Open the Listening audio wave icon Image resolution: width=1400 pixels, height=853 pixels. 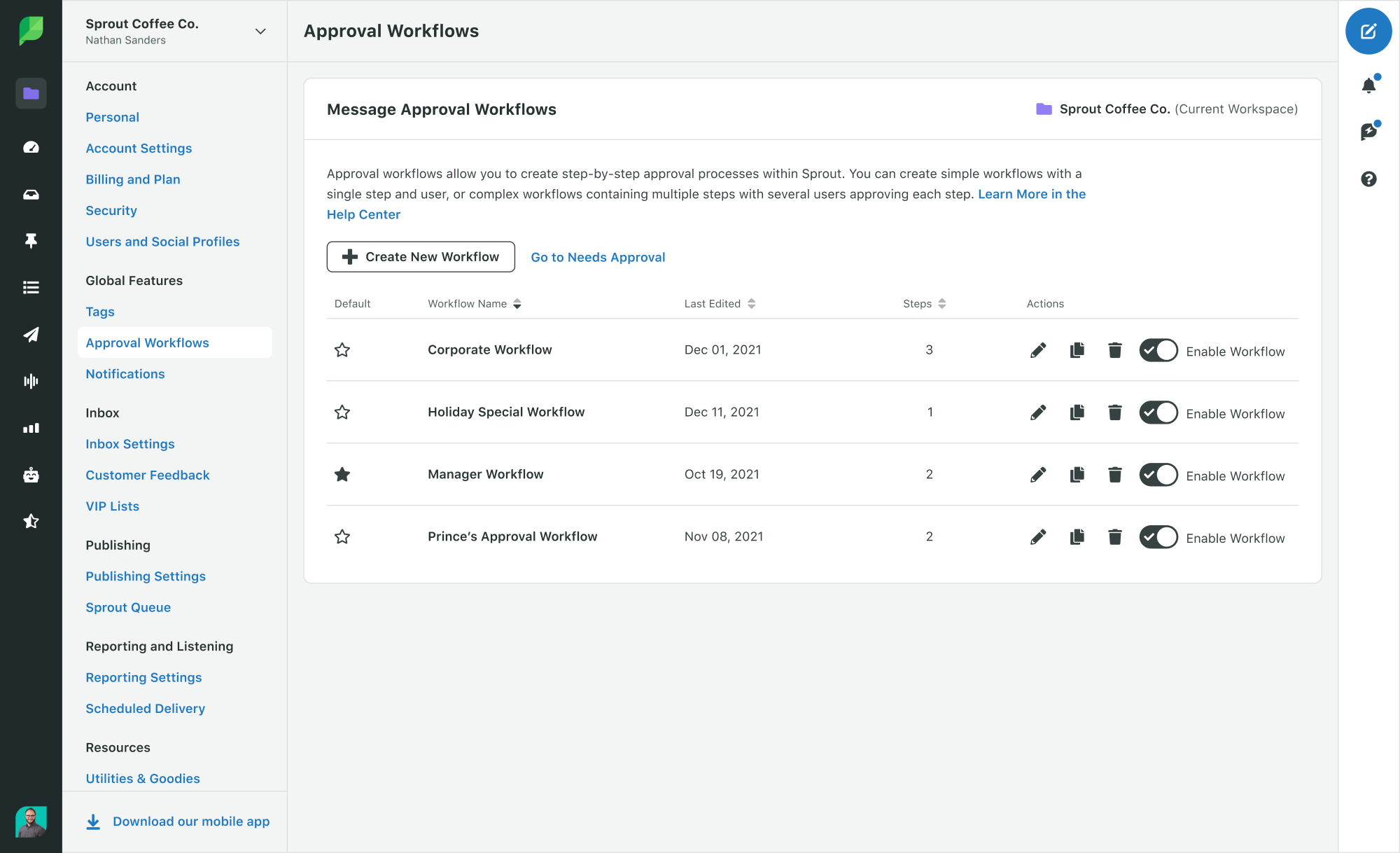pyautogui.click(x=31, y=380)
